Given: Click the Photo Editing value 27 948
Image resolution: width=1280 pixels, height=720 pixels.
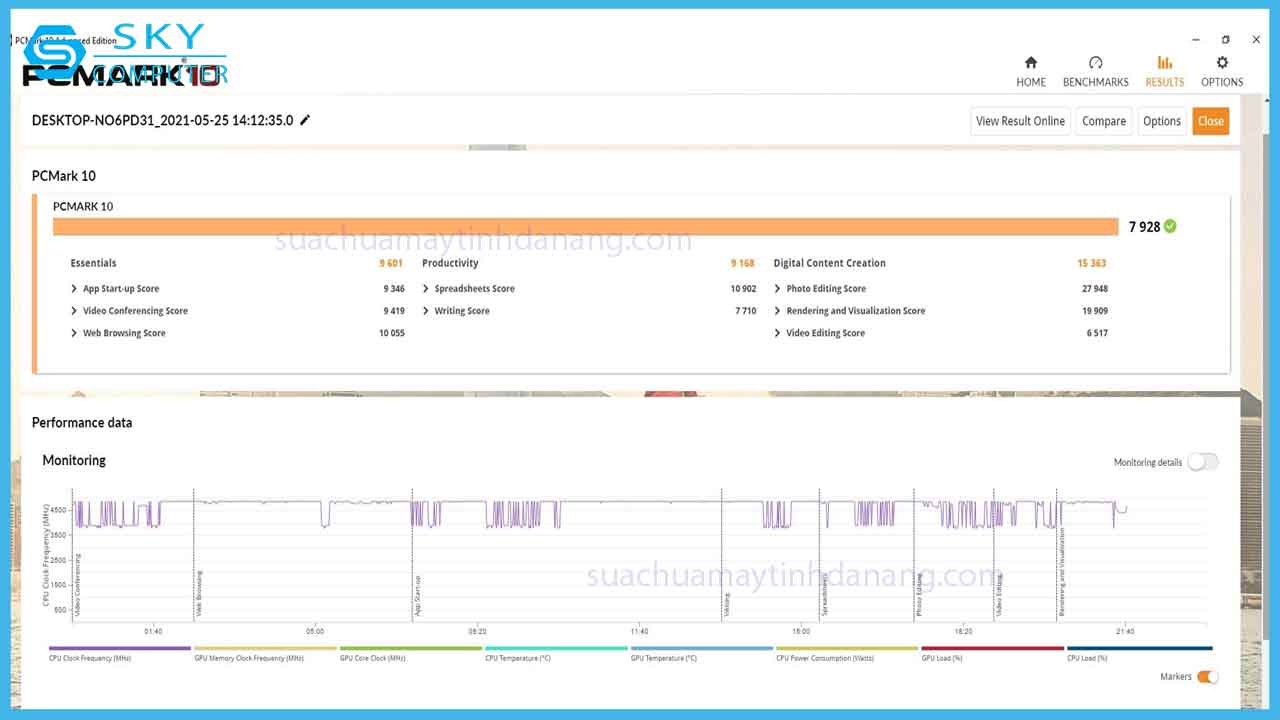Looking at the screenshot, I should click(1095, 289).
